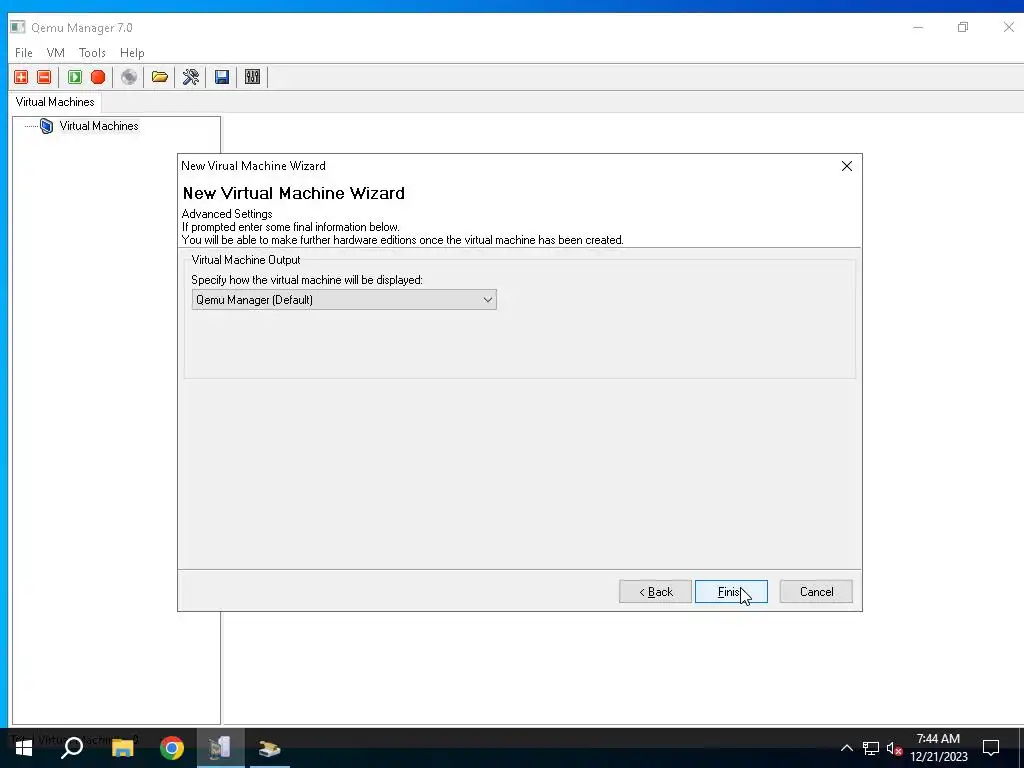The width and height of the screenshot is (1024, 768).
Task: Open the File menu
Action: click(x=24, y=53)
